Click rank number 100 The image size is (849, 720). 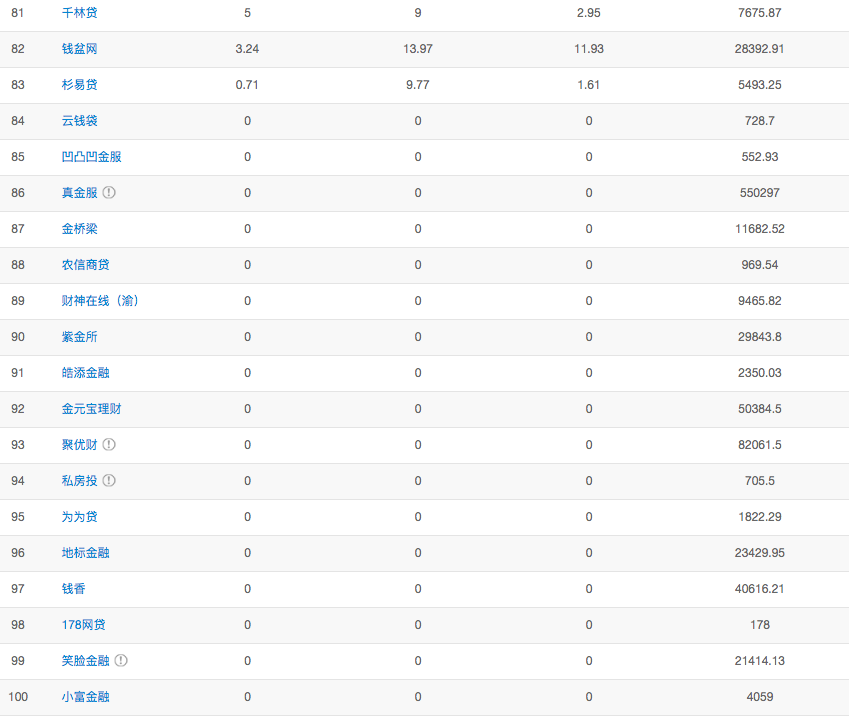point(18,697)
